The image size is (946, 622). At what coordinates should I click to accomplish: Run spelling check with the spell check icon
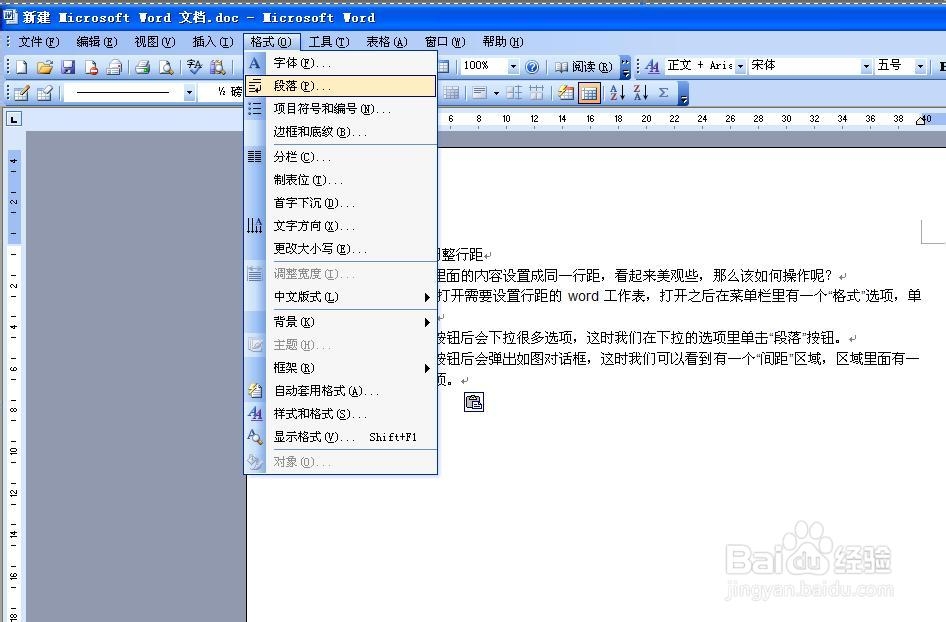click(193, 66)
